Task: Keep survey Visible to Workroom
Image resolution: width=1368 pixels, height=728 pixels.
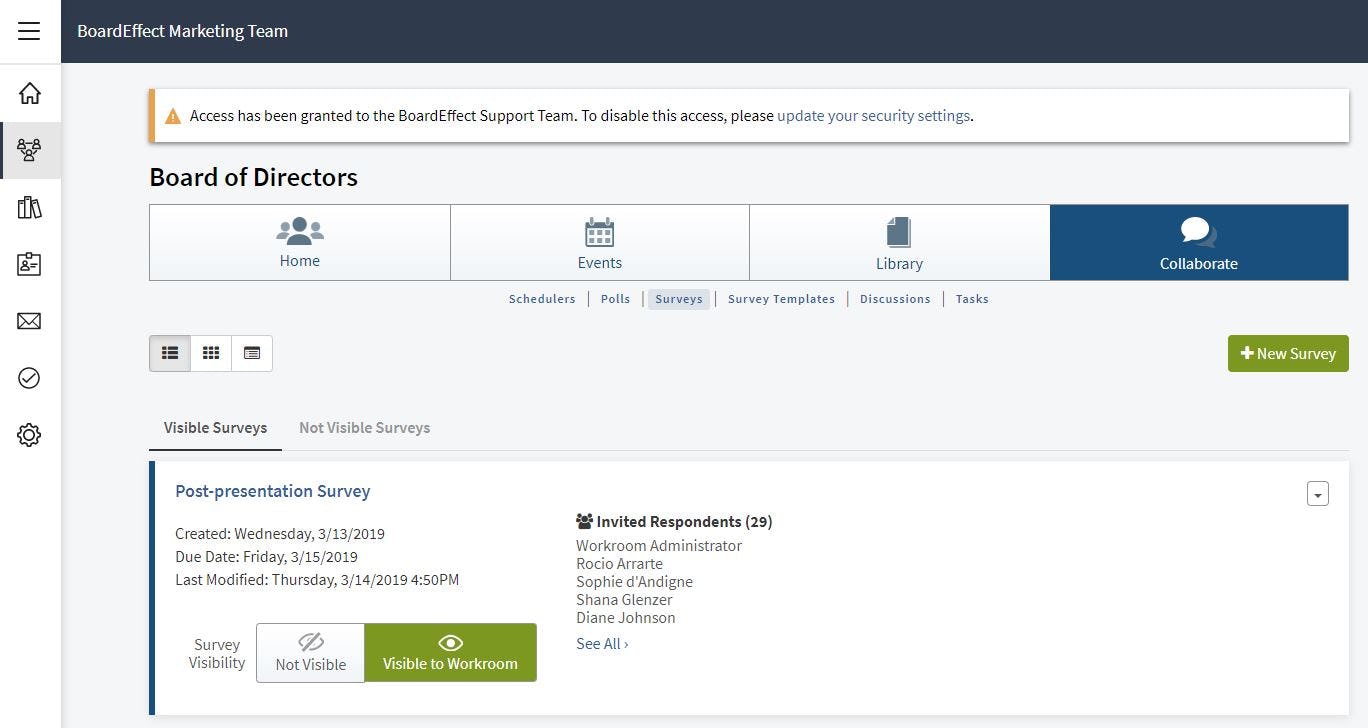Action: [450, 652]
